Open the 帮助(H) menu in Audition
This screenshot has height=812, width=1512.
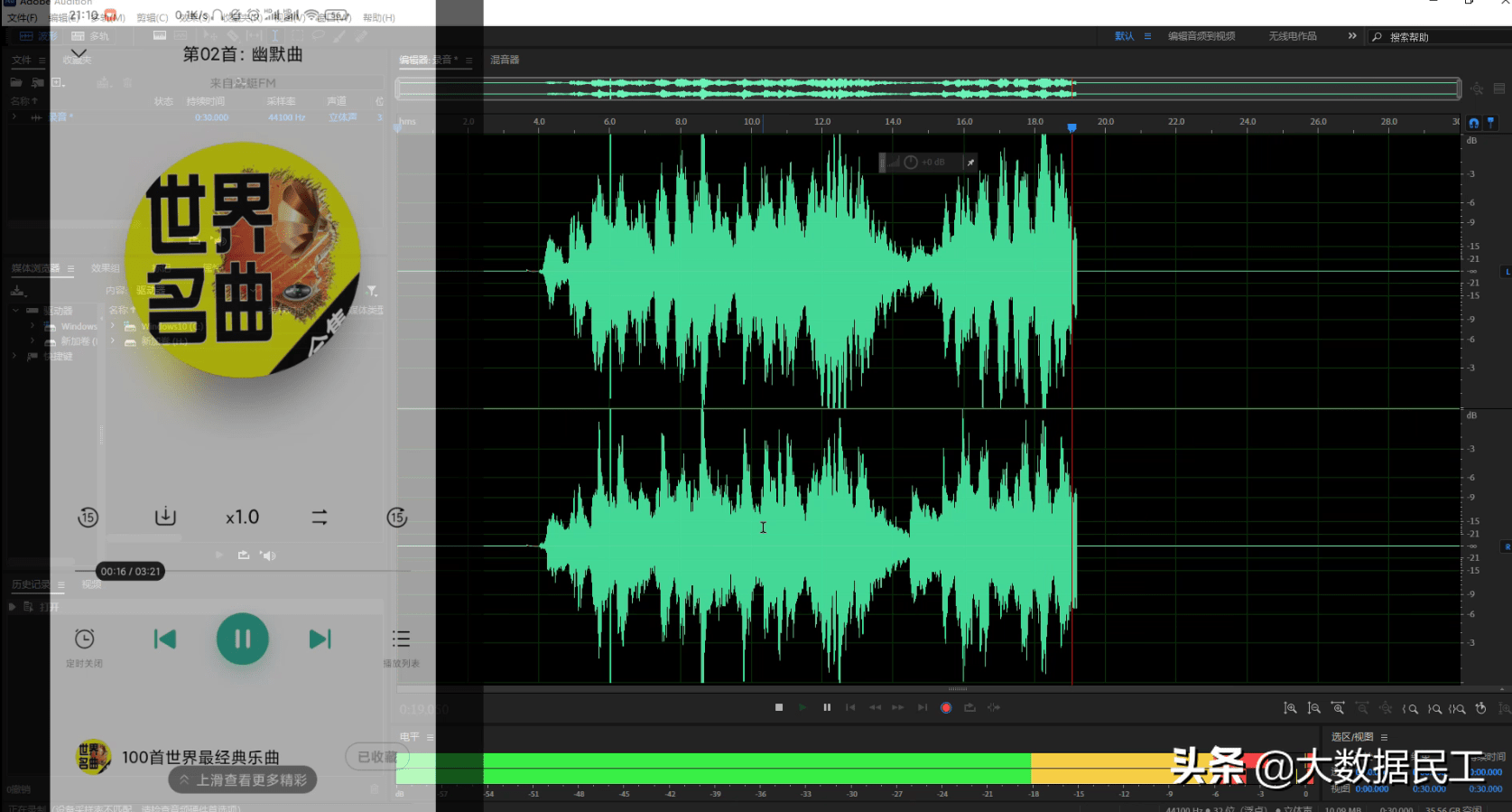point(379,17)
